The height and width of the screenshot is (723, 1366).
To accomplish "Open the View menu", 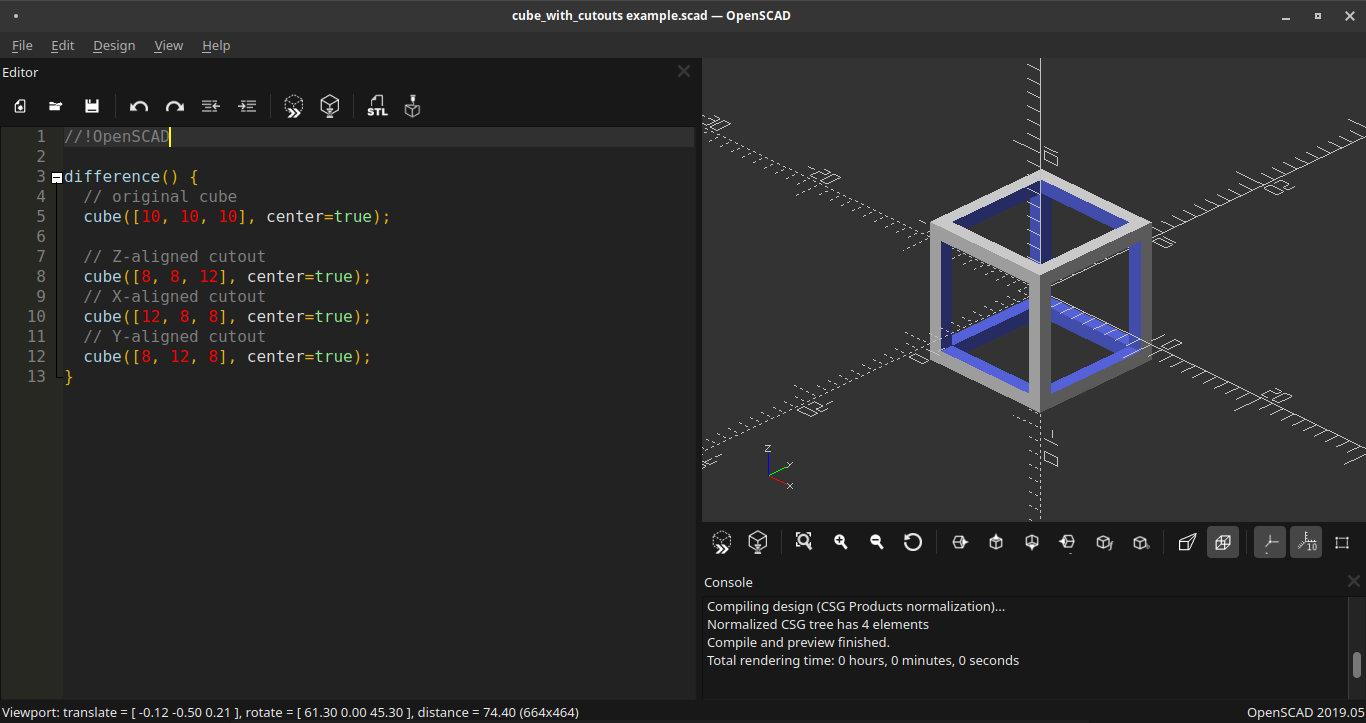I will pos(168,45).
